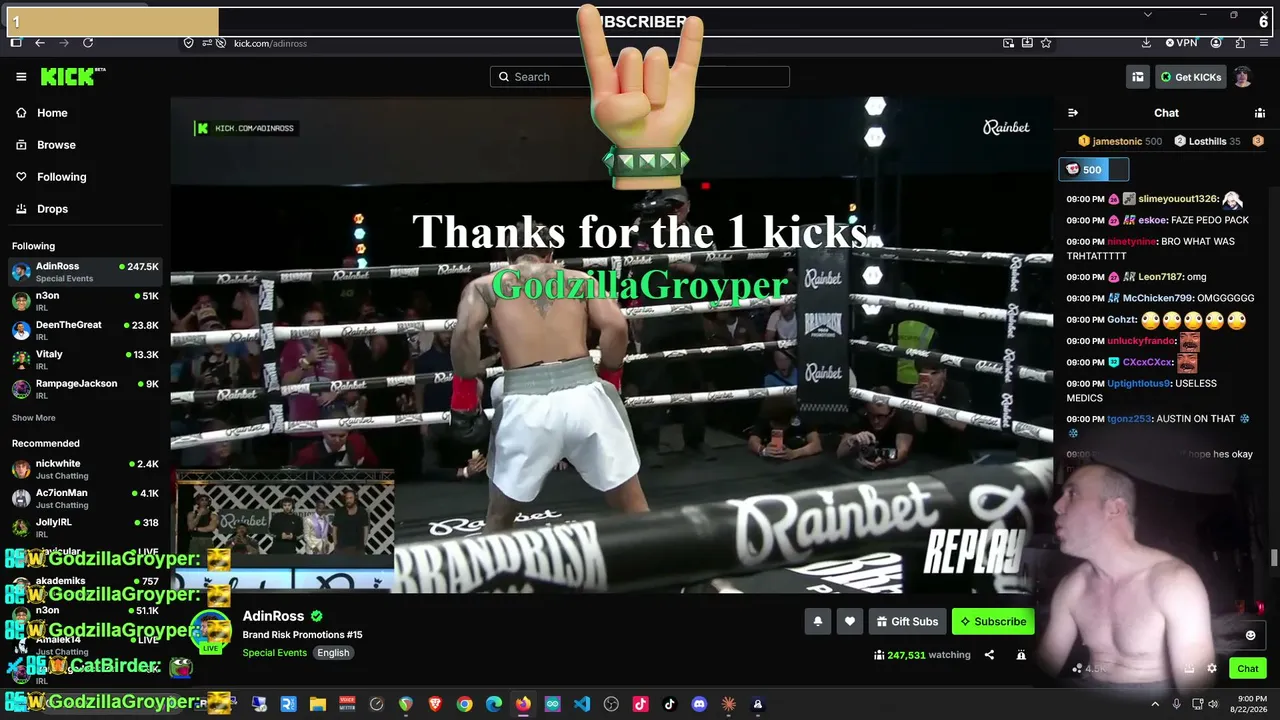This screenshot has height=720, width=1280.
Task: Click the English language tag
Action: [333, 653]
